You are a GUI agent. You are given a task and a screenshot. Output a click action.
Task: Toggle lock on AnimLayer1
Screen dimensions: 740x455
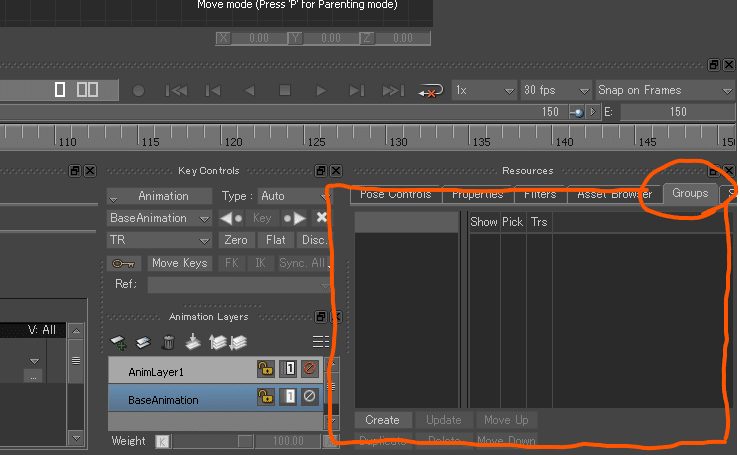pyautogui.click(x=266, y=368)
